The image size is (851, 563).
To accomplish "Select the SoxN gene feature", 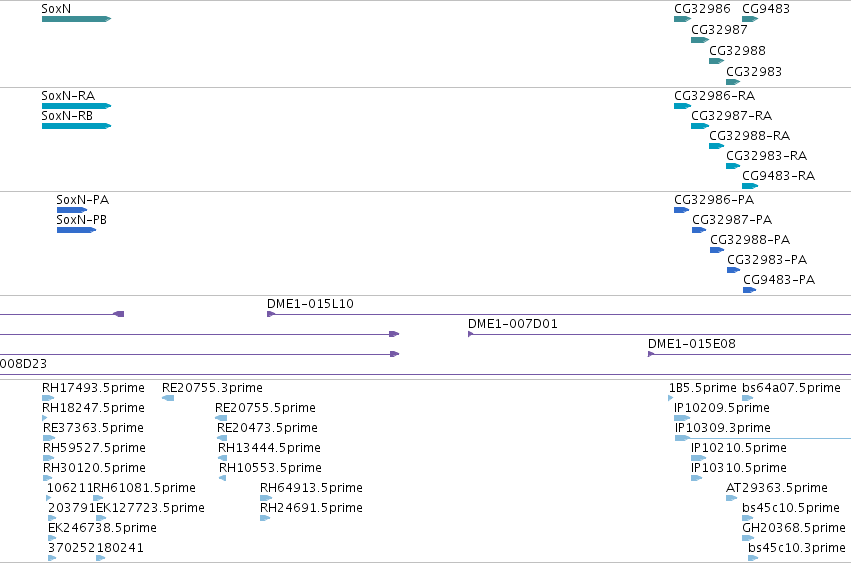I will click(x=77, y=19).
